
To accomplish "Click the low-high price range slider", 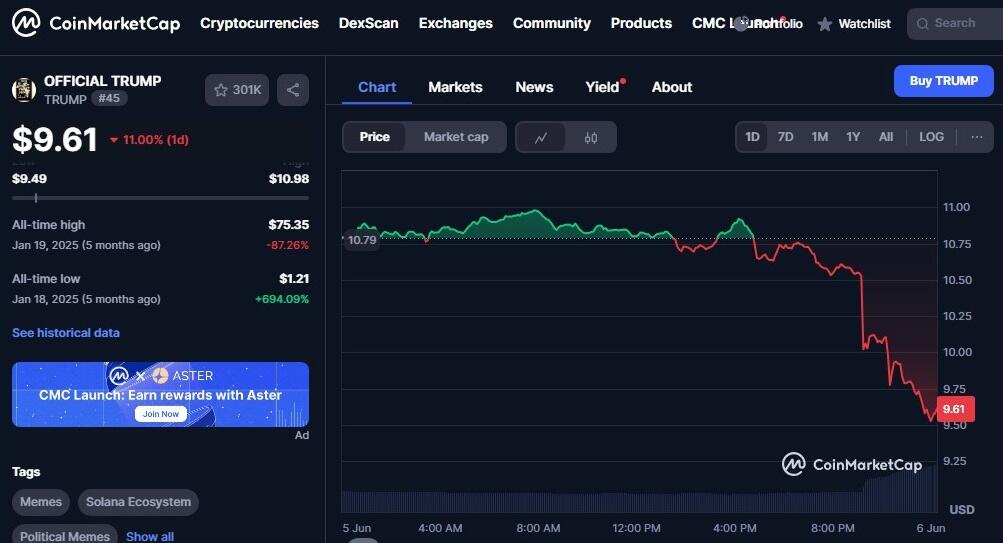I will click(160, 198).
